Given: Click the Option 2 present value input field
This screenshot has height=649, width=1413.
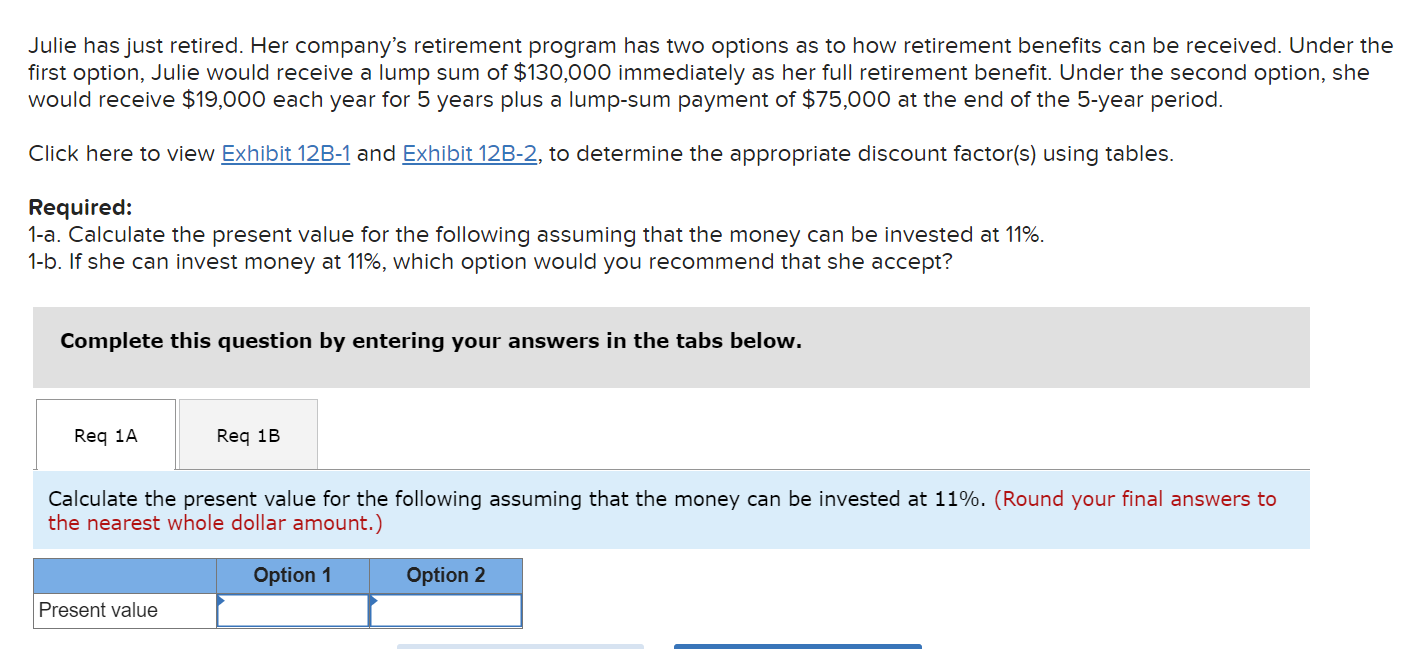Looking at the screenshot, I should (x=448, y=610).
